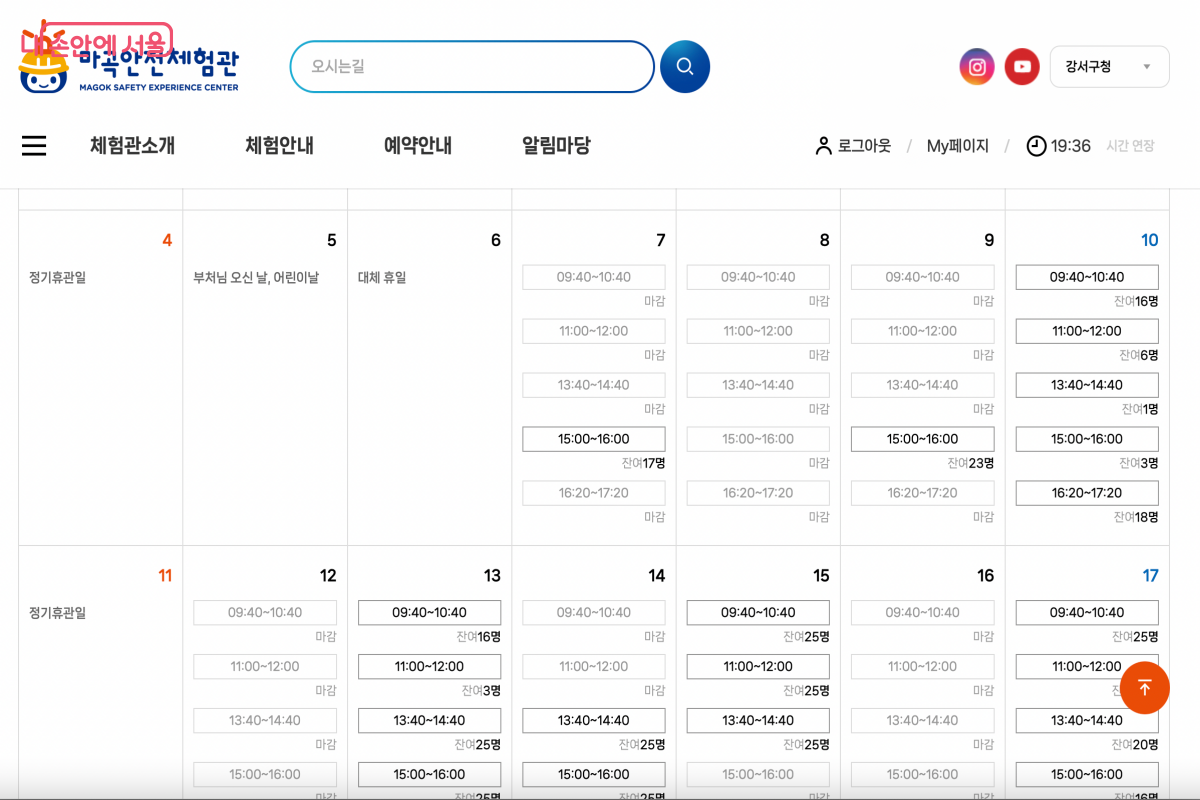Click the magnifier search button
The image size is (1200, 800).
pos(685,67)
